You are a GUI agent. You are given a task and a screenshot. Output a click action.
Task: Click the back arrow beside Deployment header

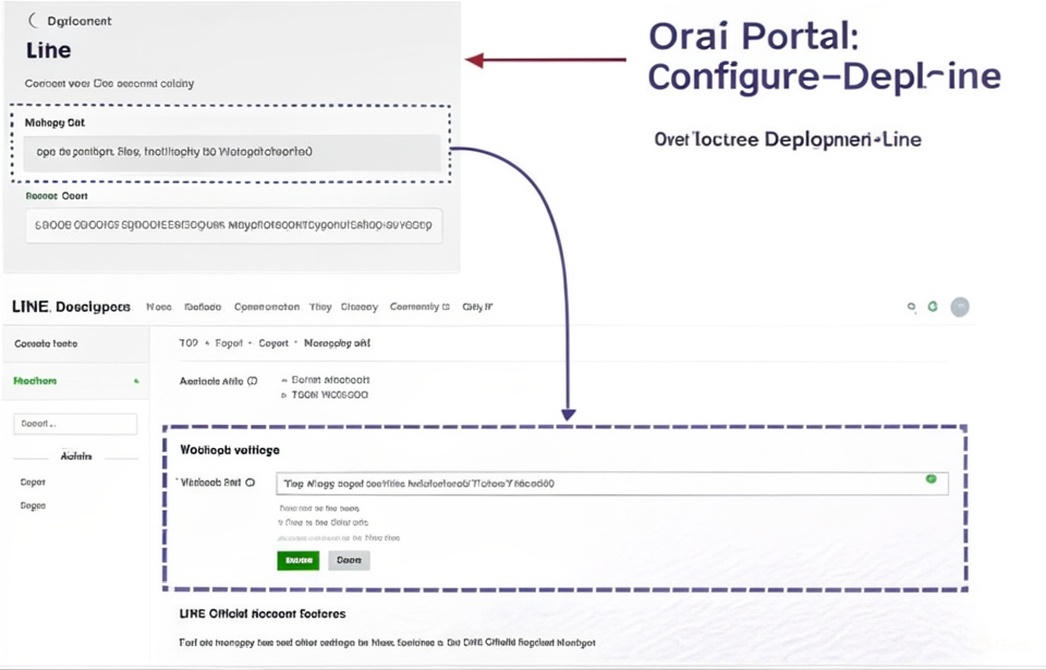33,20
